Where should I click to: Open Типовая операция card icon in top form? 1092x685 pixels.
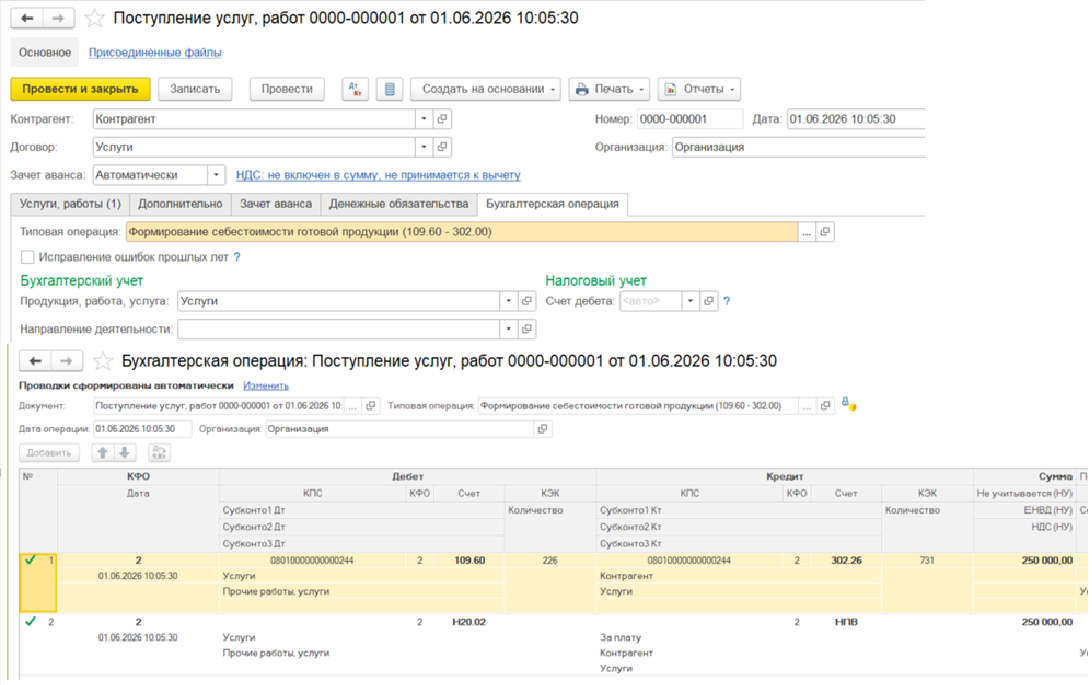click(x=825, y=232)
